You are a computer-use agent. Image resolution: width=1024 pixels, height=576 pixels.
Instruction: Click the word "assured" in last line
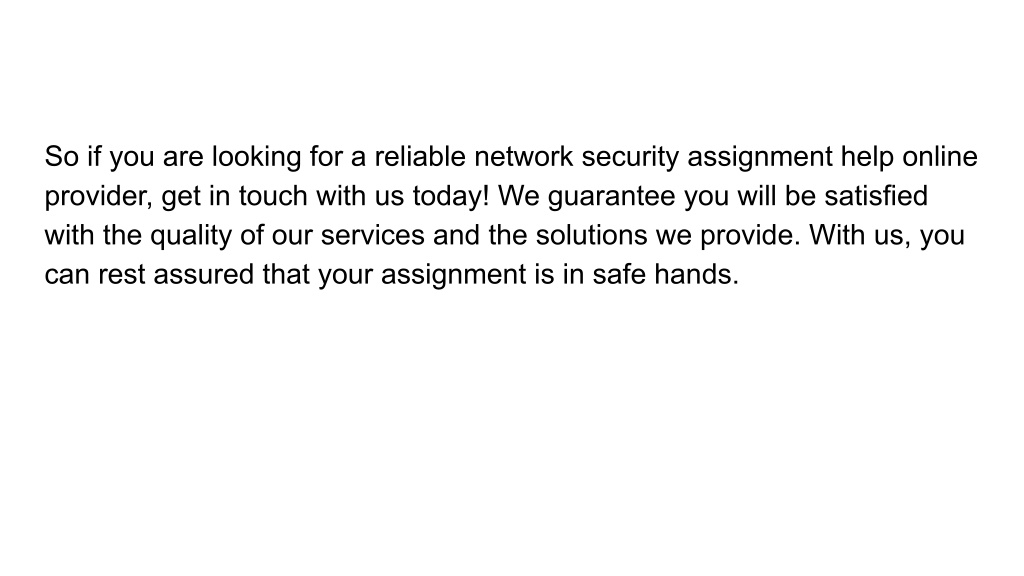tap(204, 274)
